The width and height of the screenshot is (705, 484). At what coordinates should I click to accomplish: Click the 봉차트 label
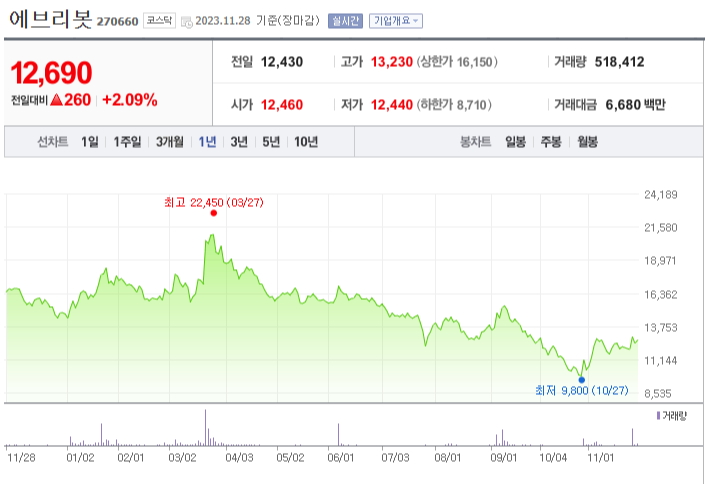(x=475, y=142)
